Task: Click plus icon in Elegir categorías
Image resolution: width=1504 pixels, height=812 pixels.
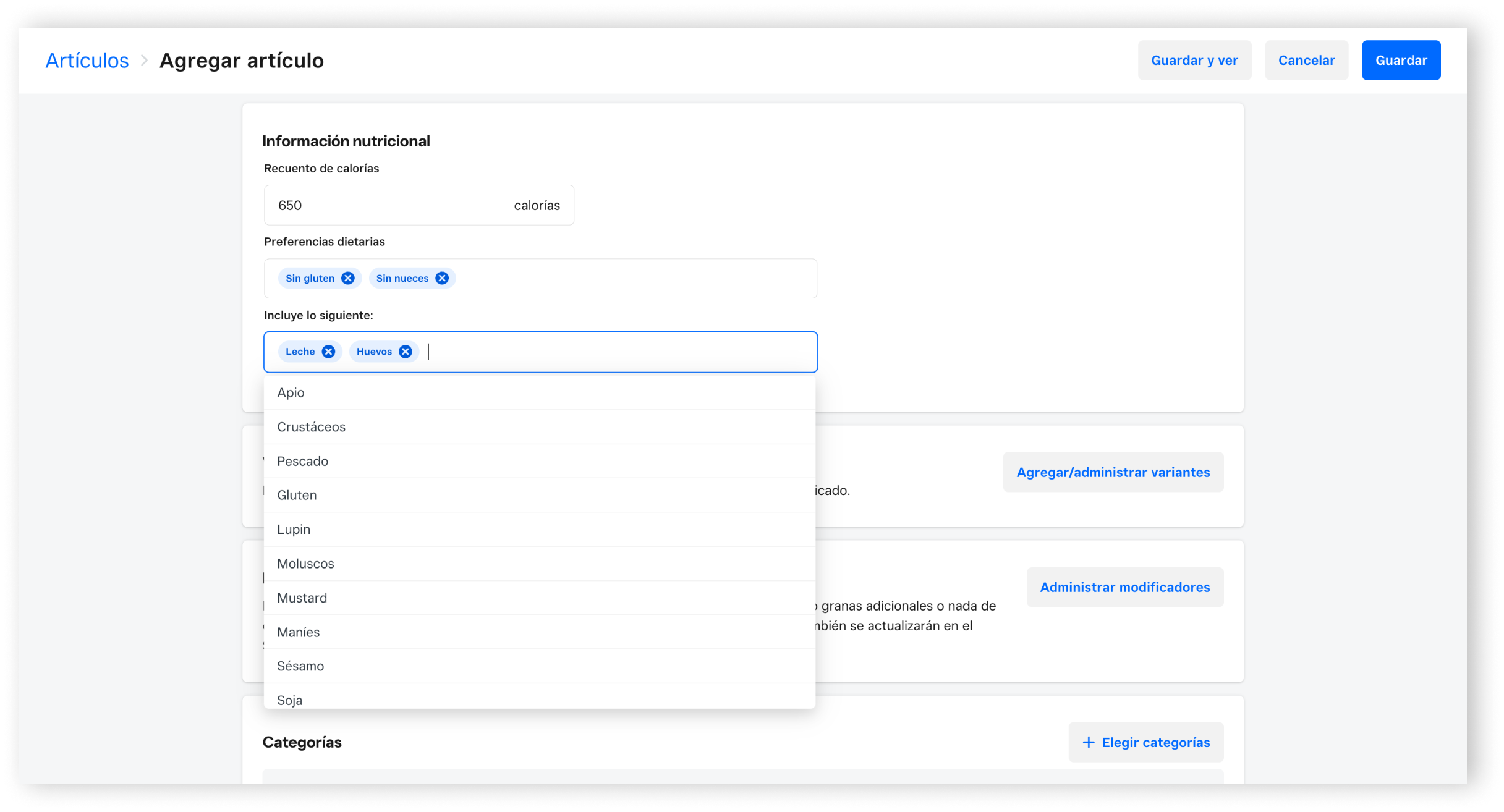Action: (1089, 742)
